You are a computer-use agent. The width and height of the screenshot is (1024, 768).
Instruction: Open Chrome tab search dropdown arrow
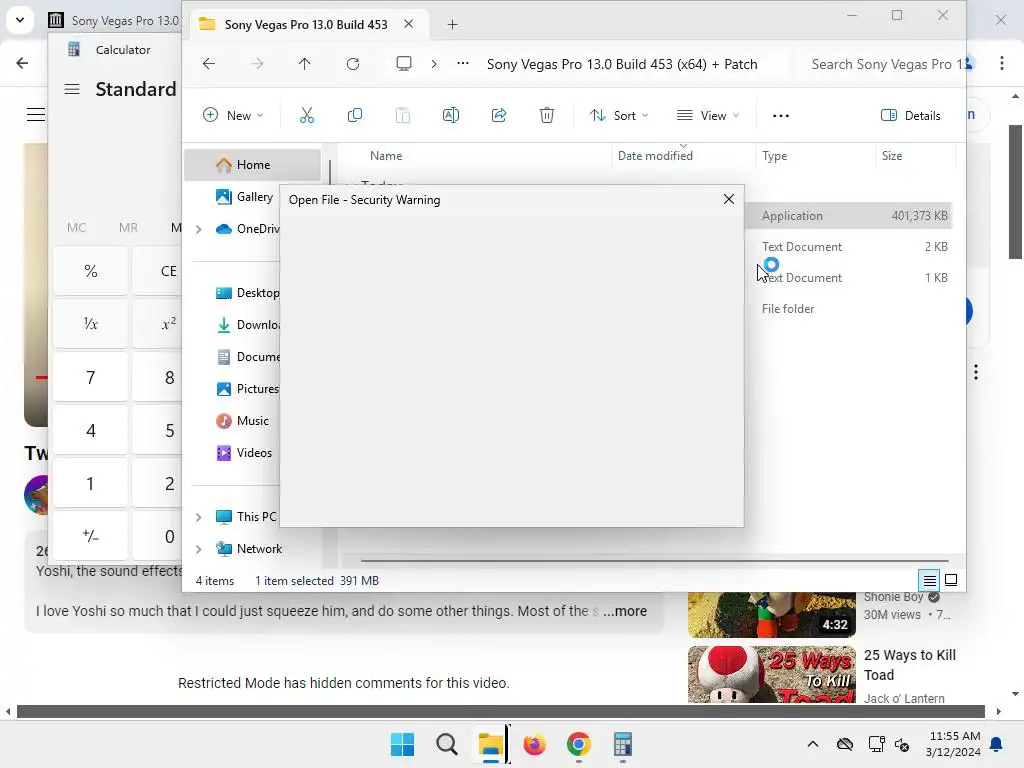pyautogui.click(x=20, y=20)
